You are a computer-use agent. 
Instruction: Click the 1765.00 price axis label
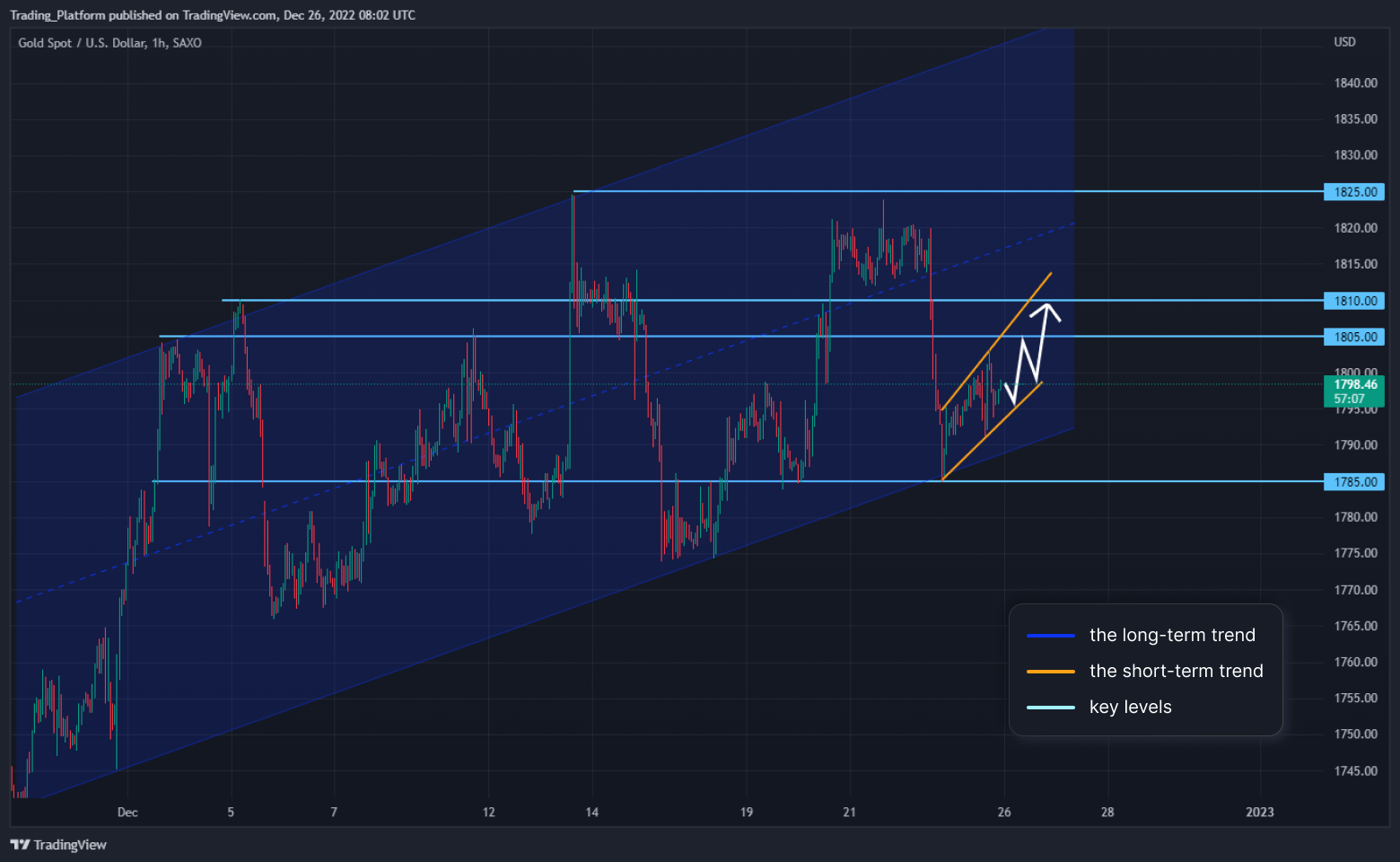pyautogui.click(x=1355, y=626)
